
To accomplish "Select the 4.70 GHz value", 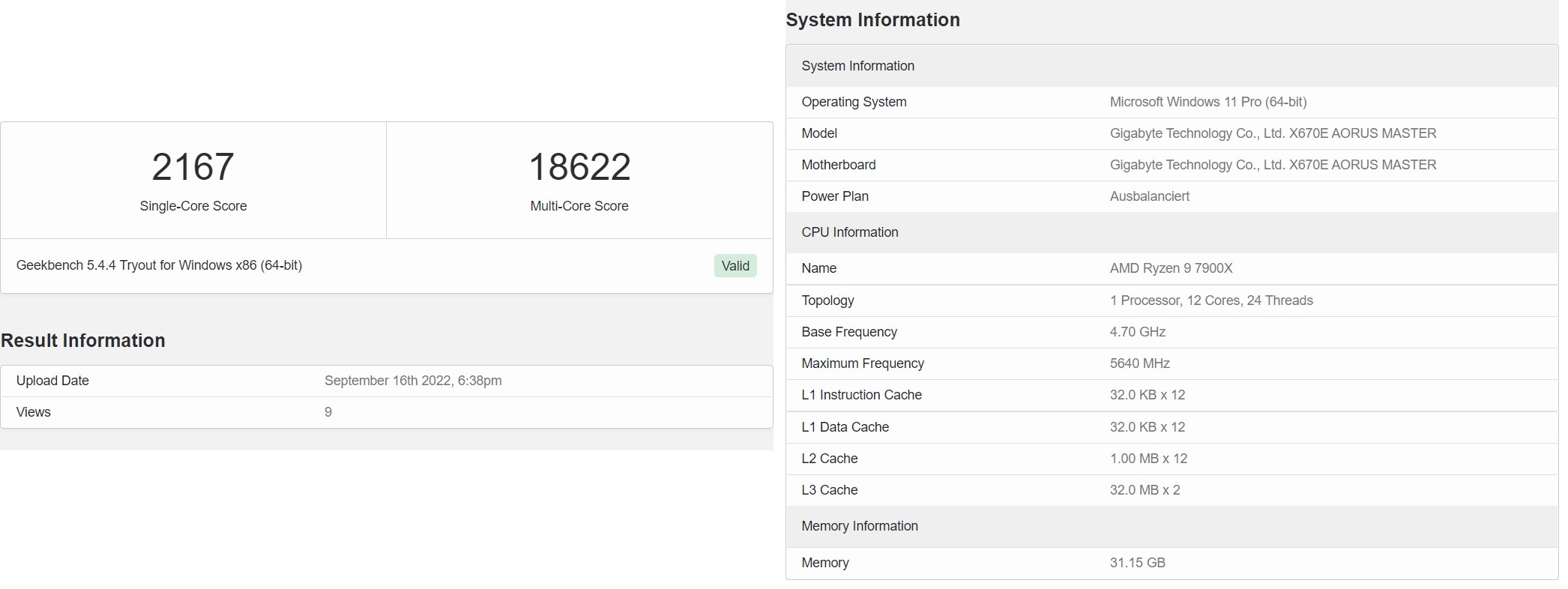I will [x=1138, y=332].
